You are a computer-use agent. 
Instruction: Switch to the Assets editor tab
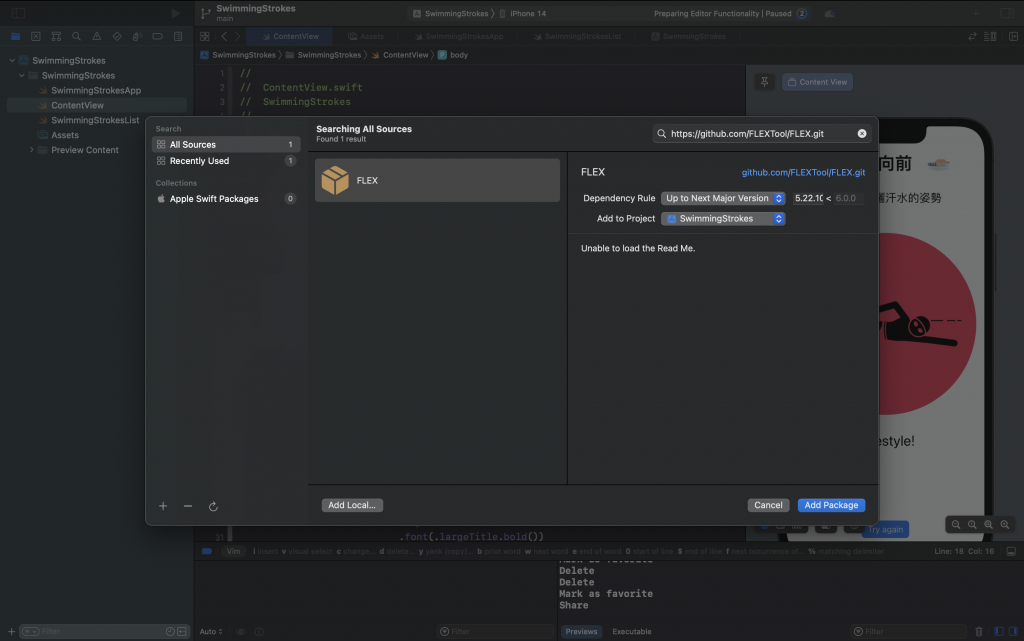pyautogui.click(x=366, y=37)
